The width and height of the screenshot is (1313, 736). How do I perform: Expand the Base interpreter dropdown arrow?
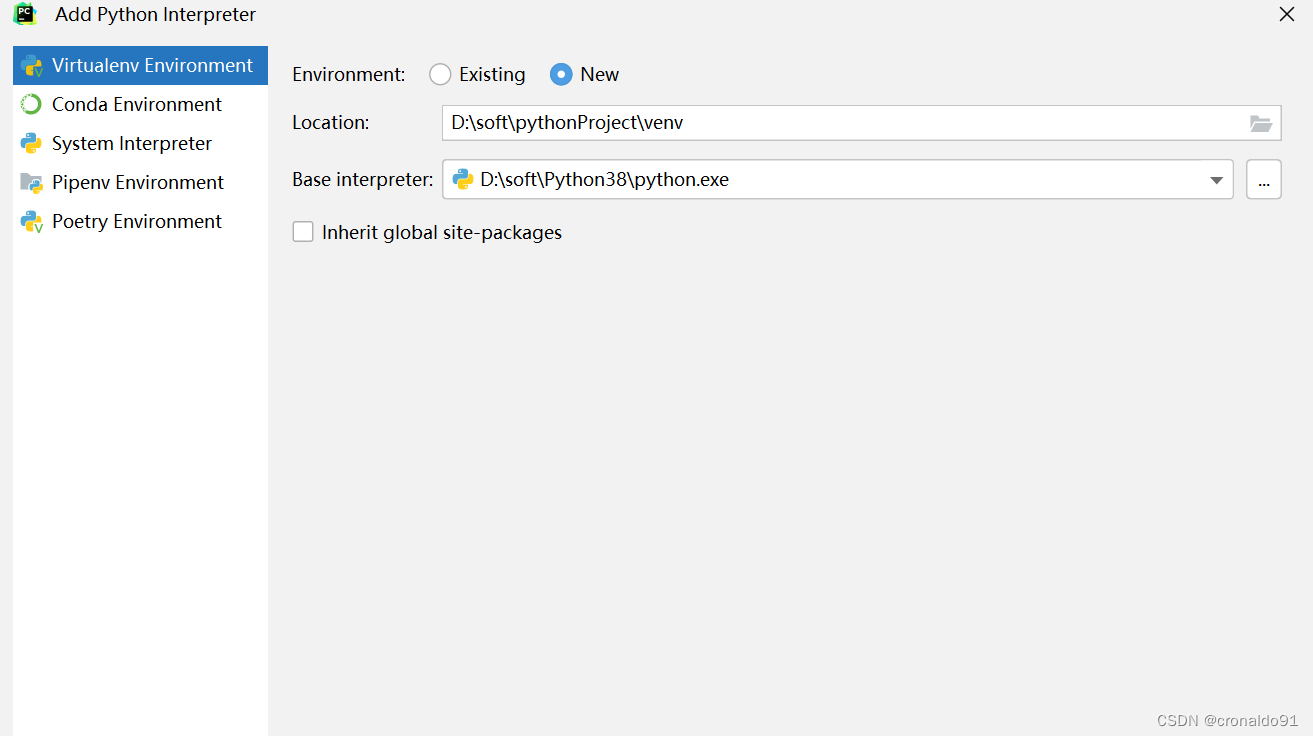(x=1216, y=181)
